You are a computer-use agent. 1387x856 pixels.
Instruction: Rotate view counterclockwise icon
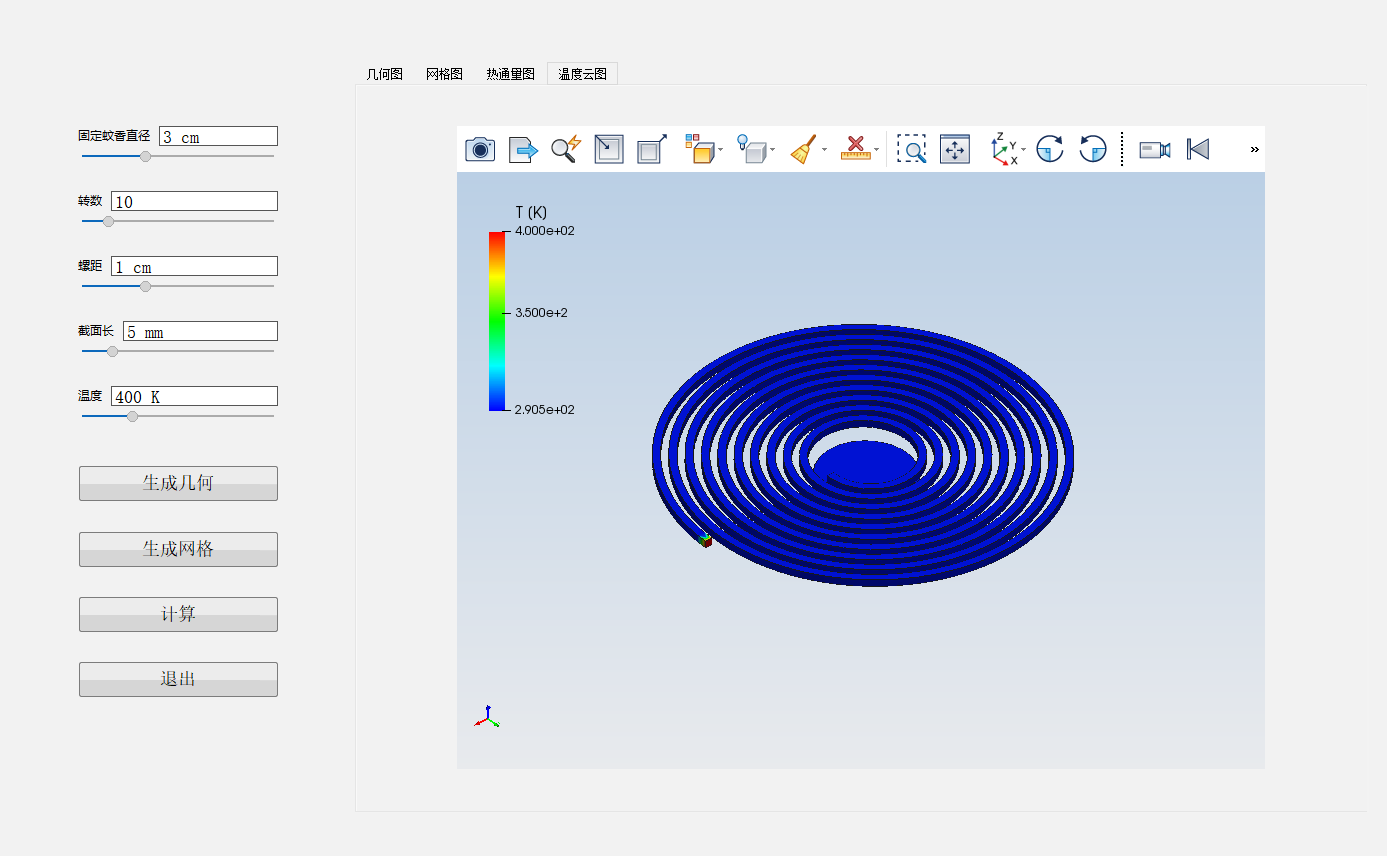pyautogui.click(x=1093, y=149)
